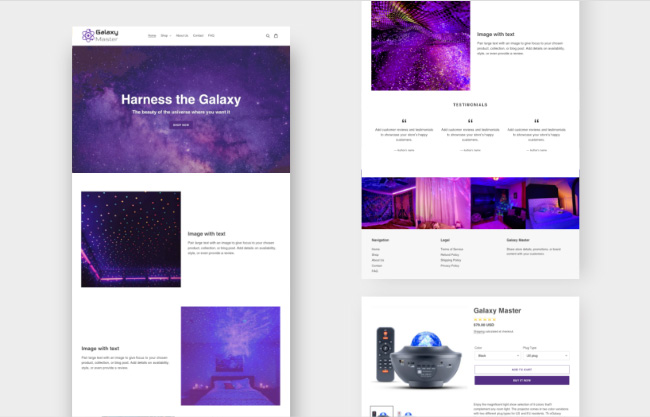Select the Contact menu item
Screen dimensions: 650x417
click(198, 35)
